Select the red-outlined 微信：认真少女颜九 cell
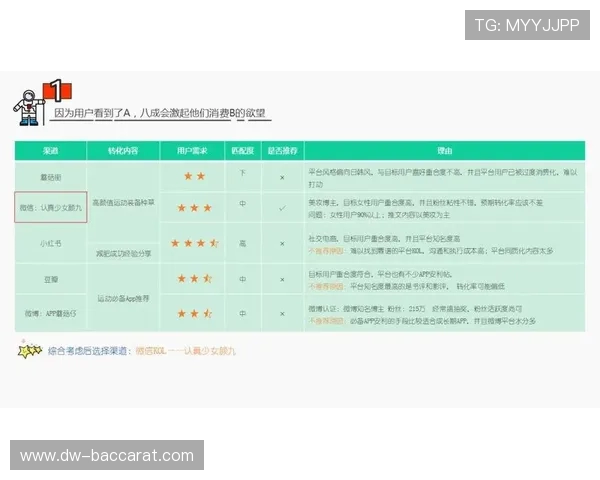 (x=51, y=208)
